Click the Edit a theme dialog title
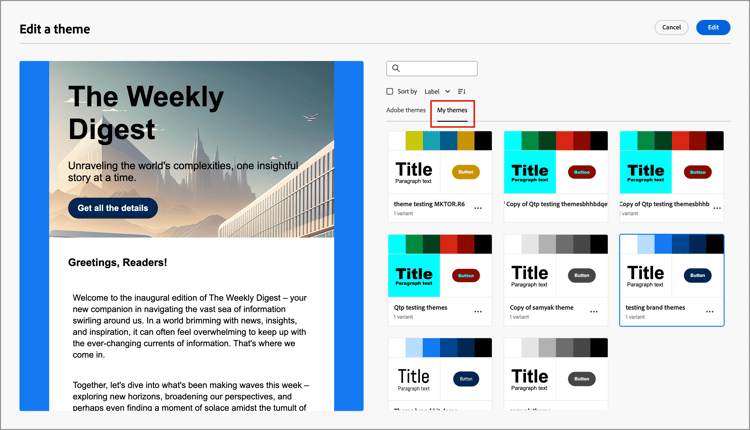The width and height of the screenshot is (750, 430). [55, 29]
